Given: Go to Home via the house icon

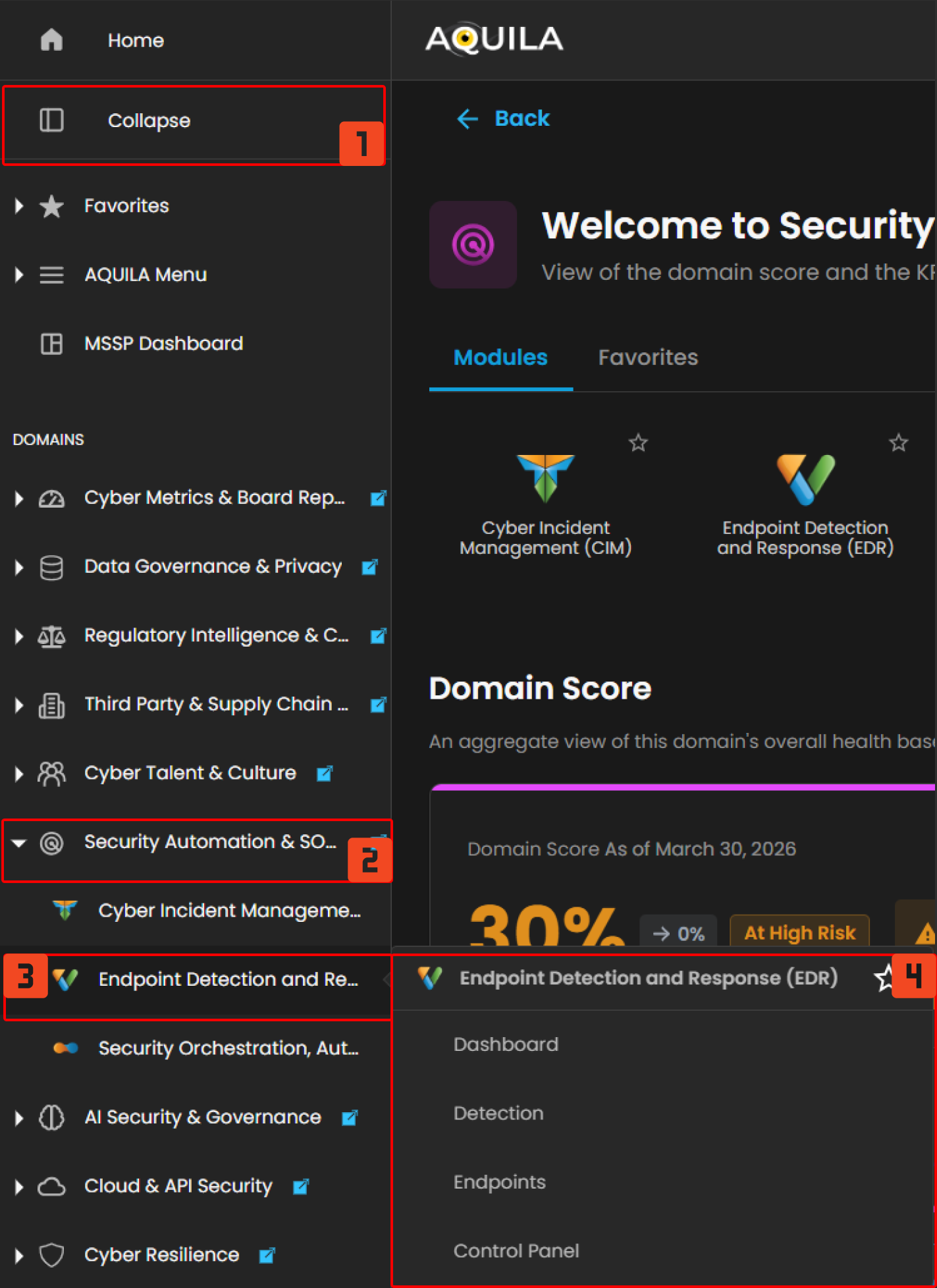Looking at the screenshot, I should 51,40.
